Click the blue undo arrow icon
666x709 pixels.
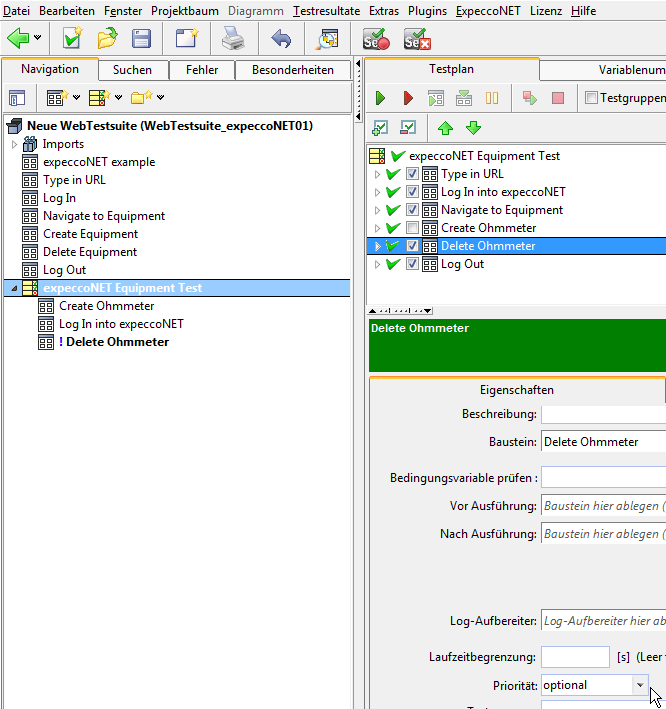tap(281, 39)
